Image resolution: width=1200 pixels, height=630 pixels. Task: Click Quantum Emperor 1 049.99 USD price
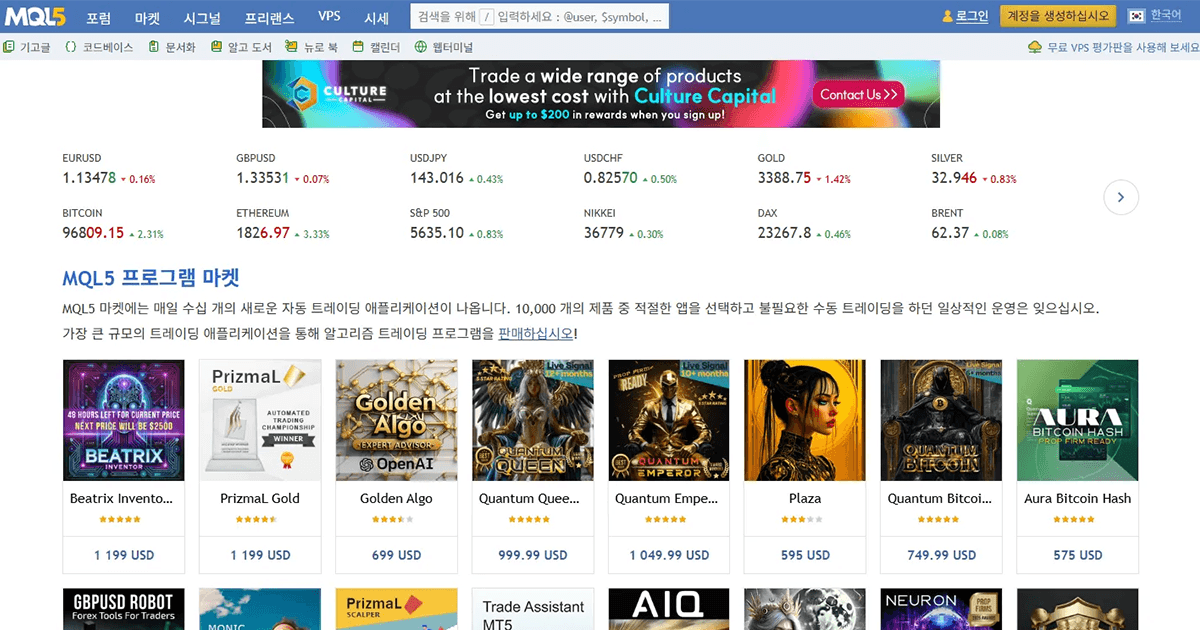pyautogui.click(x=669, y=555)
